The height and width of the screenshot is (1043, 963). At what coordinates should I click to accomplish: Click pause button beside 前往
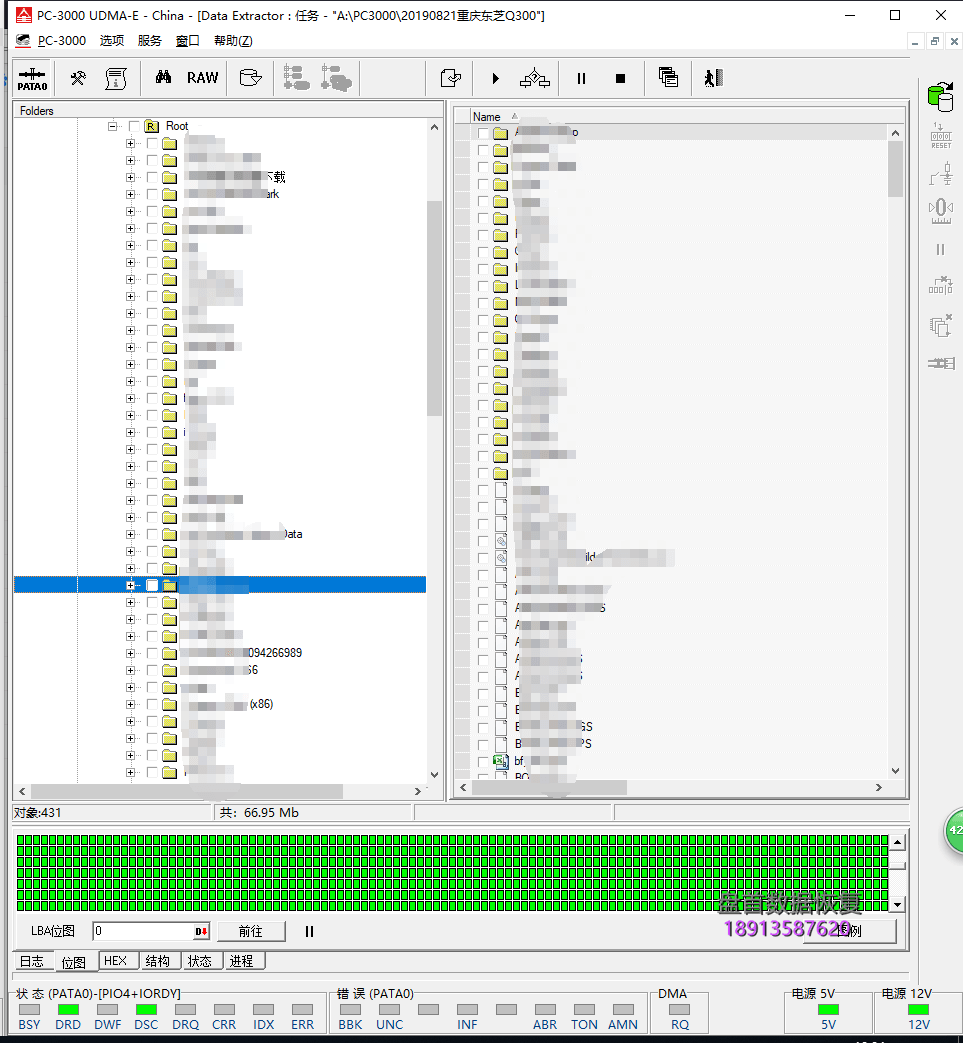309,931
